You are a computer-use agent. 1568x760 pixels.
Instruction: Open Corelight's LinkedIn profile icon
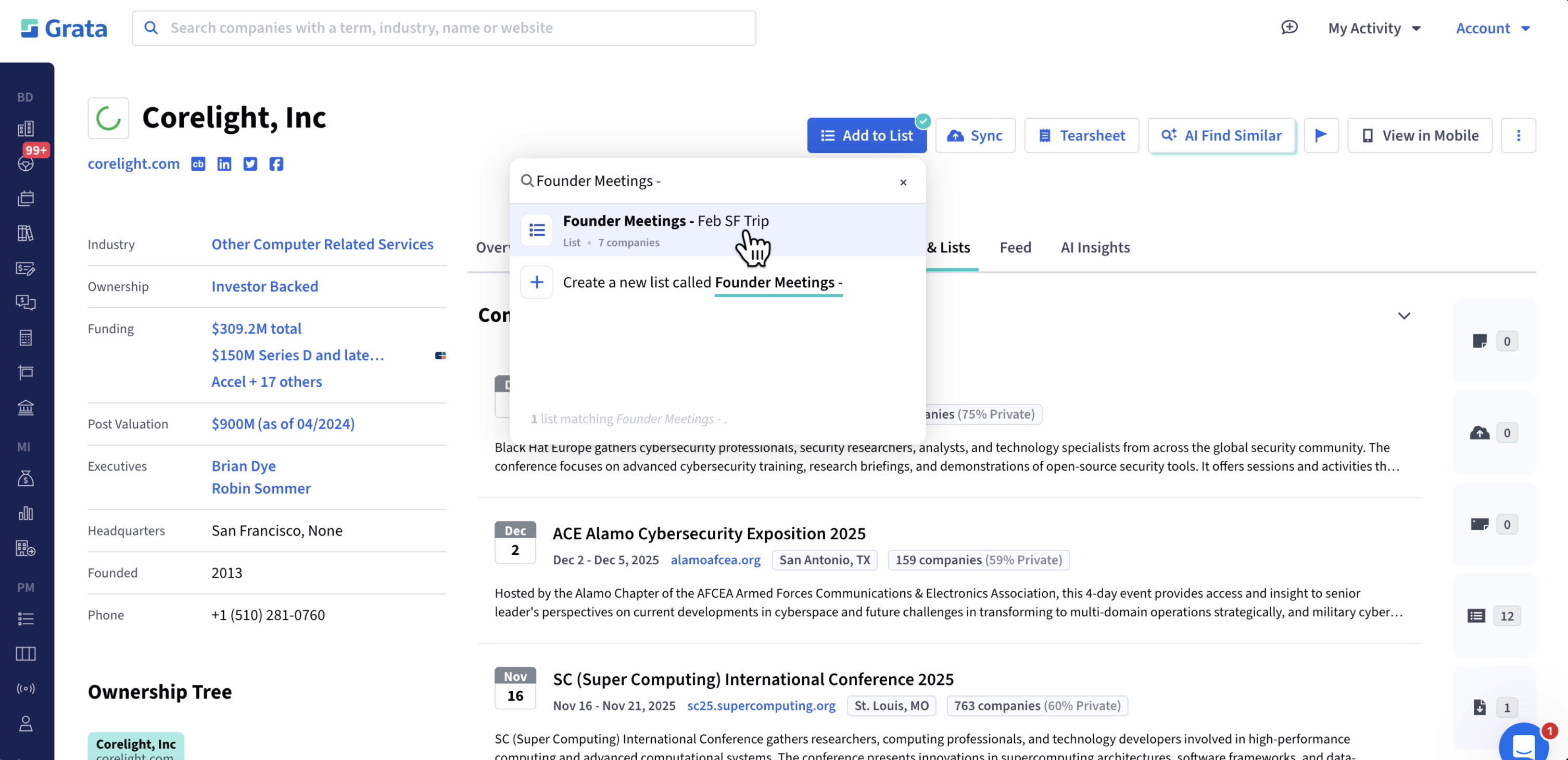pyautogui.click(x=223, y=163)
